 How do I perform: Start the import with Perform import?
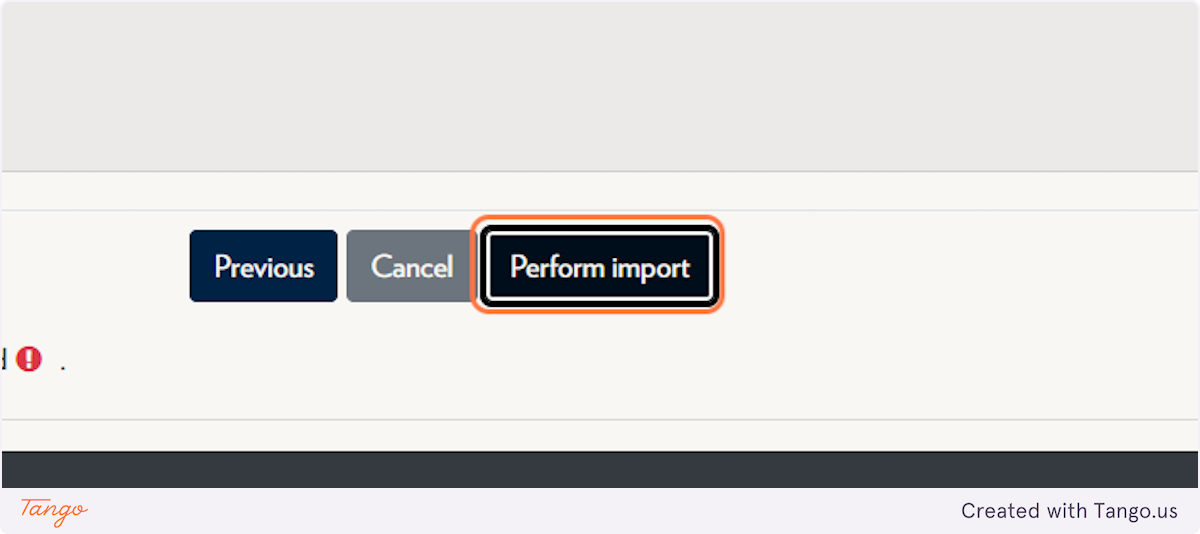pyautogui.click(x=598, y=267)
